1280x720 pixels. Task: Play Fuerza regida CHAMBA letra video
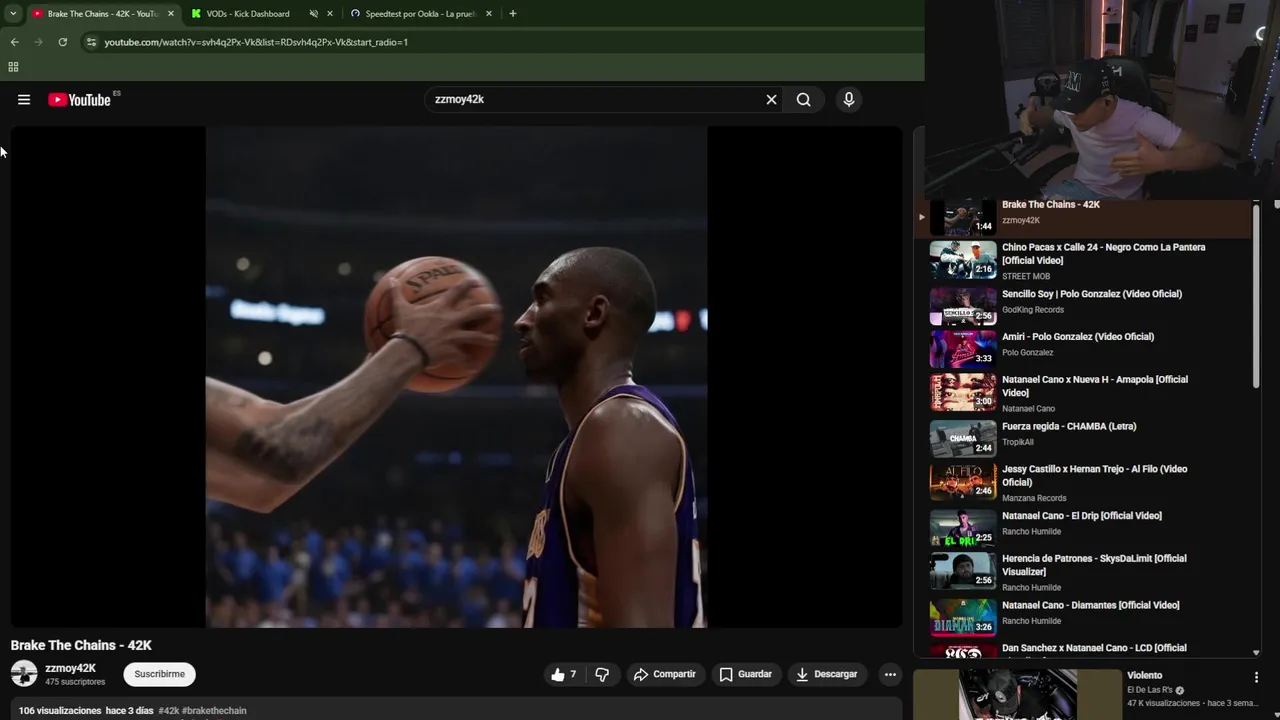click(1085, 437)
